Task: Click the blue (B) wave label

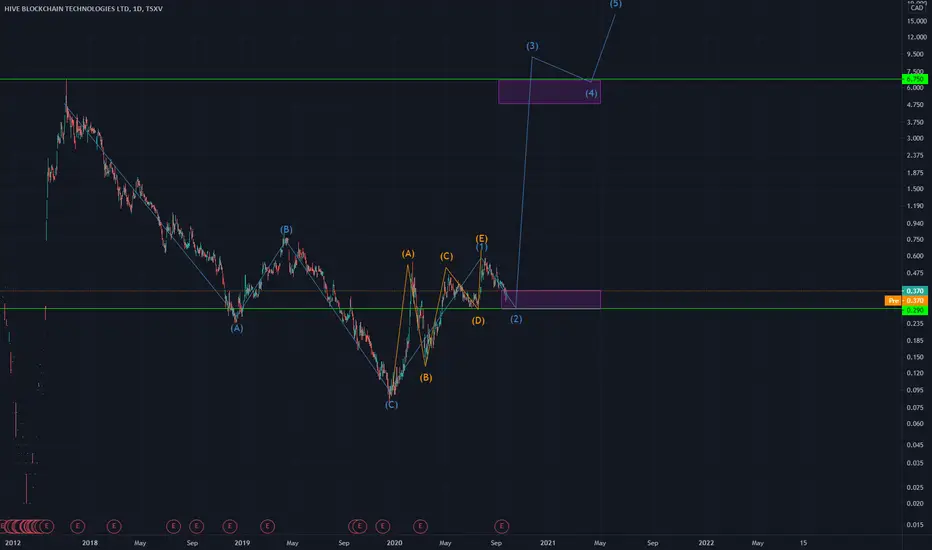Action: tap(286, 230)
